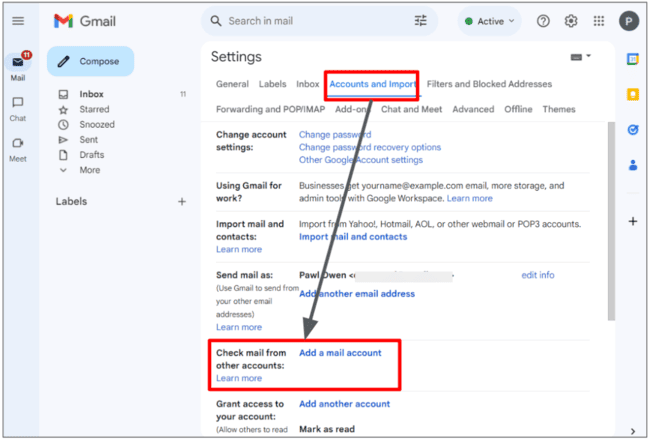
Task: Open the Keep side panel icon
Action: coord(633,95)
